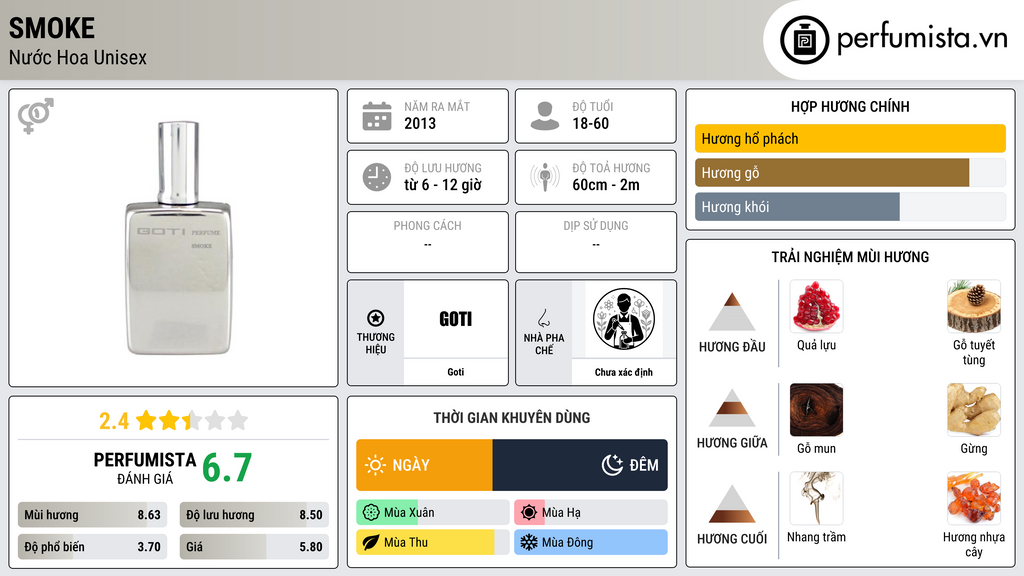
Task: Click the Mùa Thu season bar
Action: point(433,543)
